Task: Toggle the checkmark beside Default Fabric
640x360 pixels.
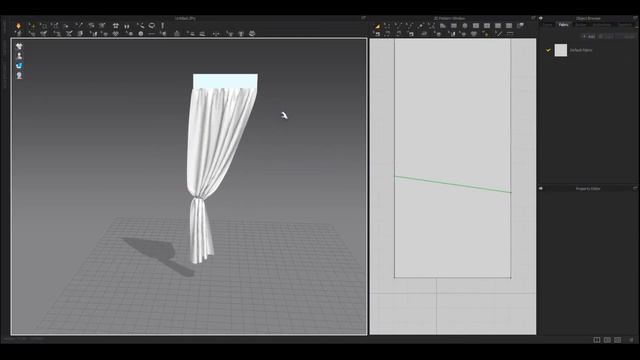Action: pyautogui.click(x=548, y=50)
